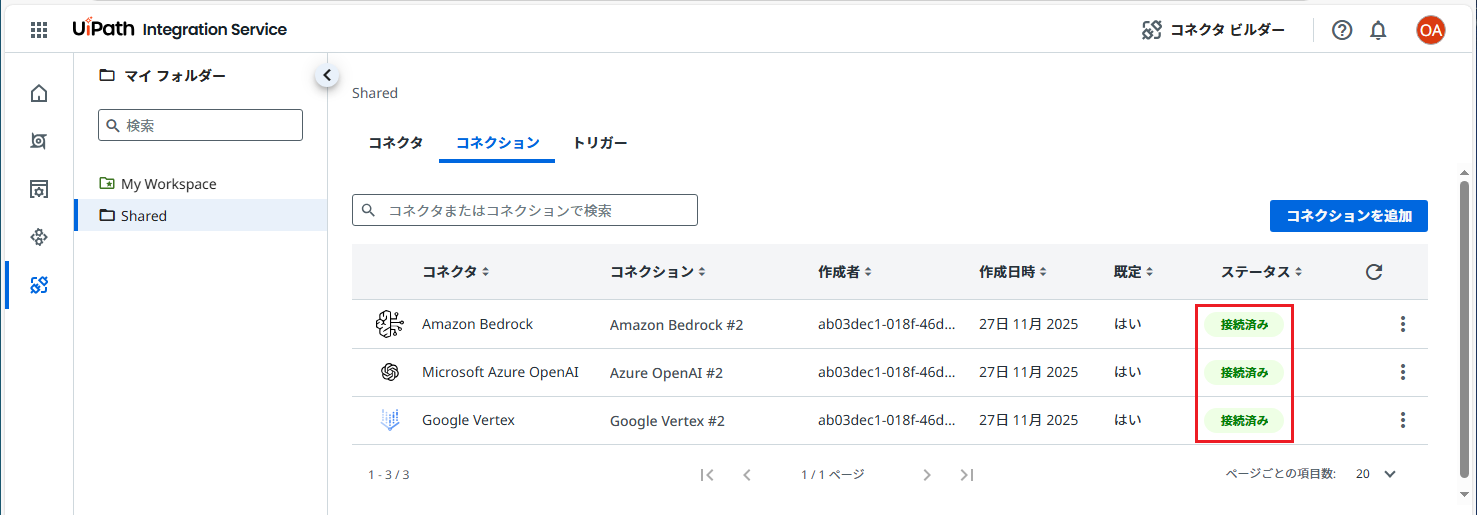Select My Workspace folder

(168, 184)
